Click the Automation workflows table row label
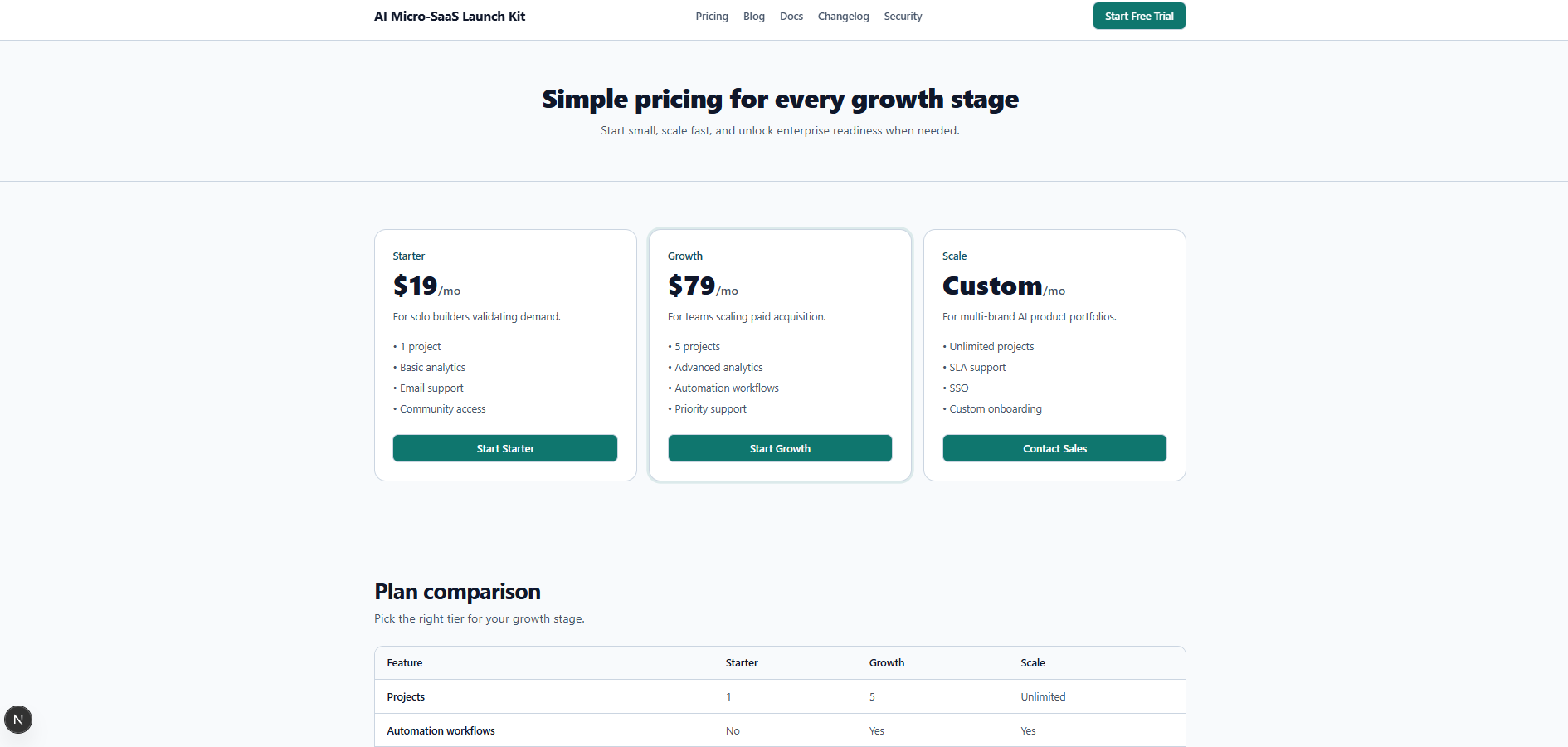1568x747 pixels. click(x=441, y=731)
